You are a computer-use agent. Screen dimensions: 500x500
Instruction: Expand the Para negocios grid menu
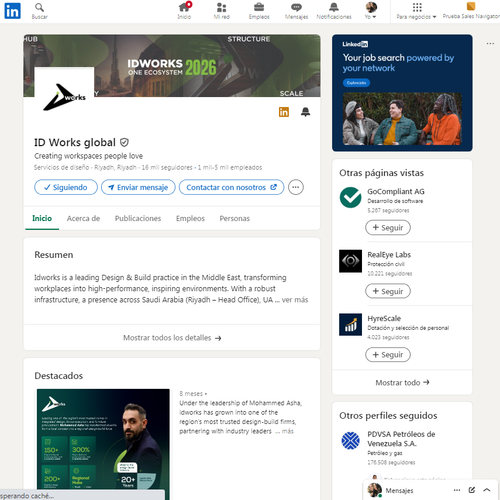(x=417, y=11)
